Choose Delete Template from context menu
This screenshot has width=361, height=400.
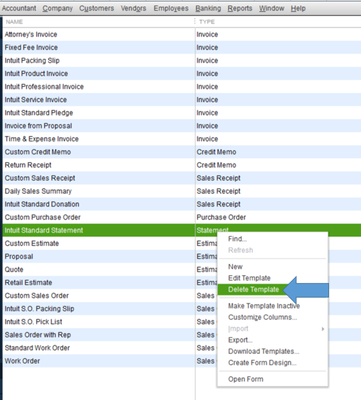point(253,289)
